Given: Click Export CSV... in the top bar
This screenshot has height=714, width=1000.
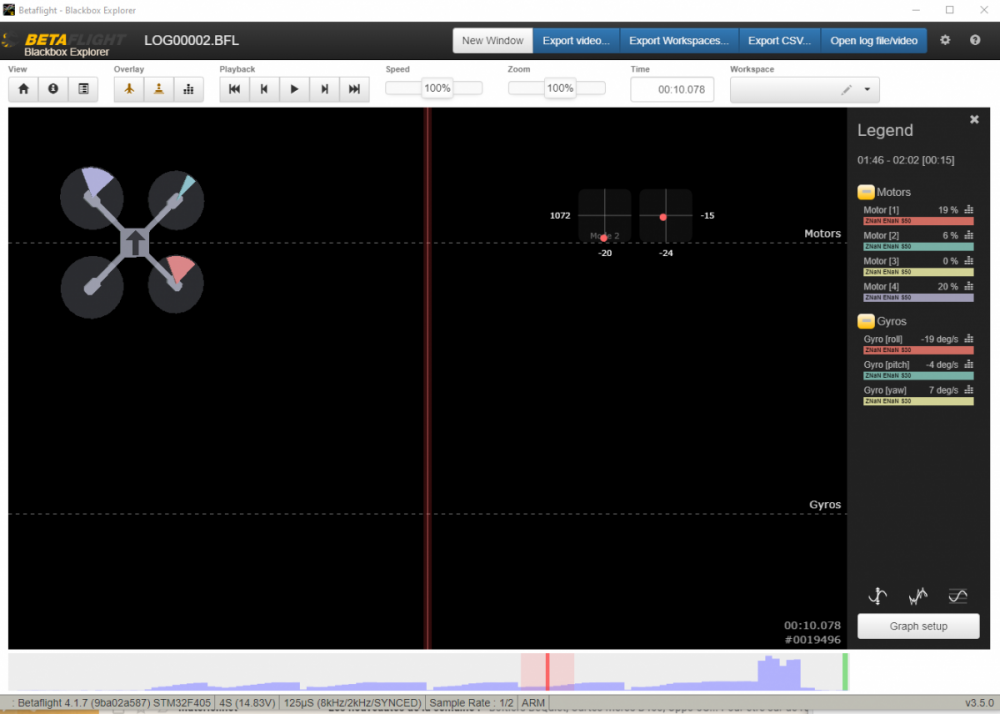Looking at the screenshot, I should 779,41.
